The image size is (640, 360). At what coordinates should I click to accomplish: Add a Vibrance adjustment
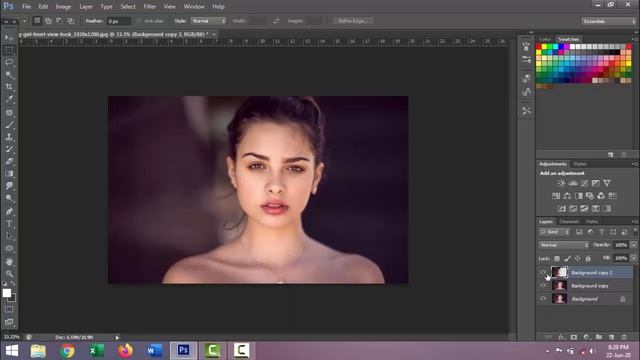607,183
